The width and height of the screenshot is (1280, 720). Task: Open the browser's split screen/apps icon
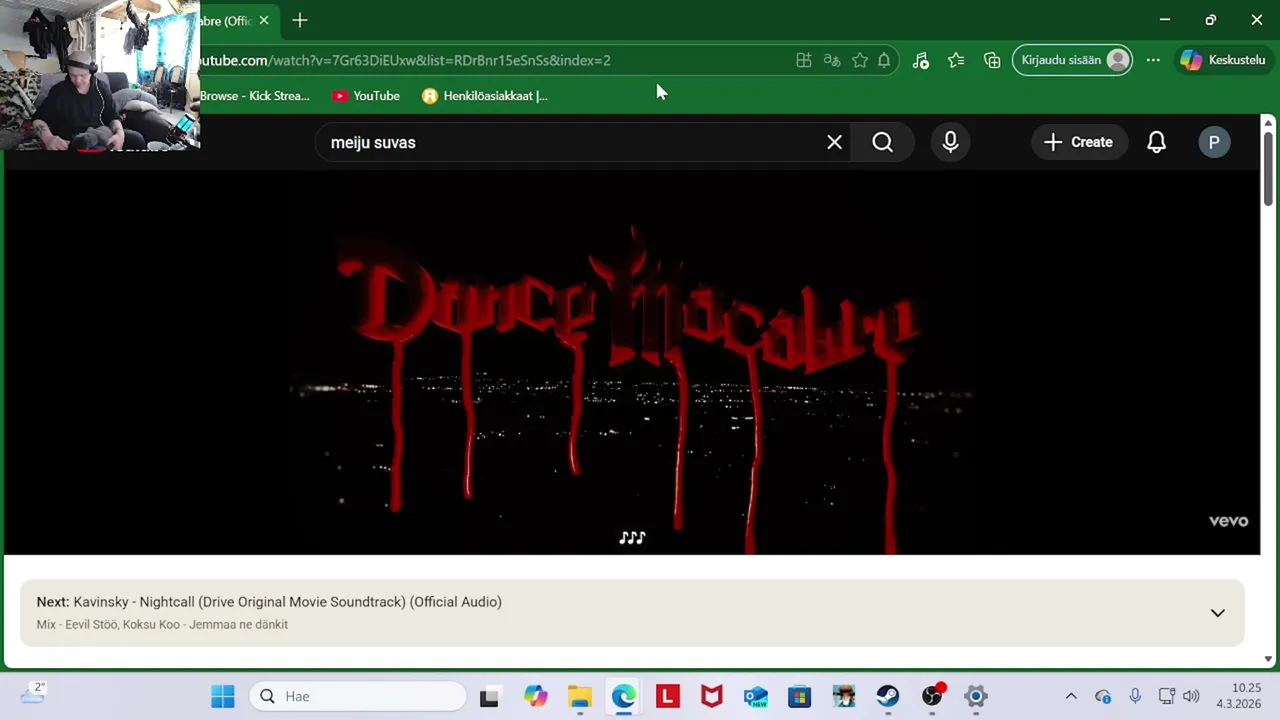click(804, 60)
